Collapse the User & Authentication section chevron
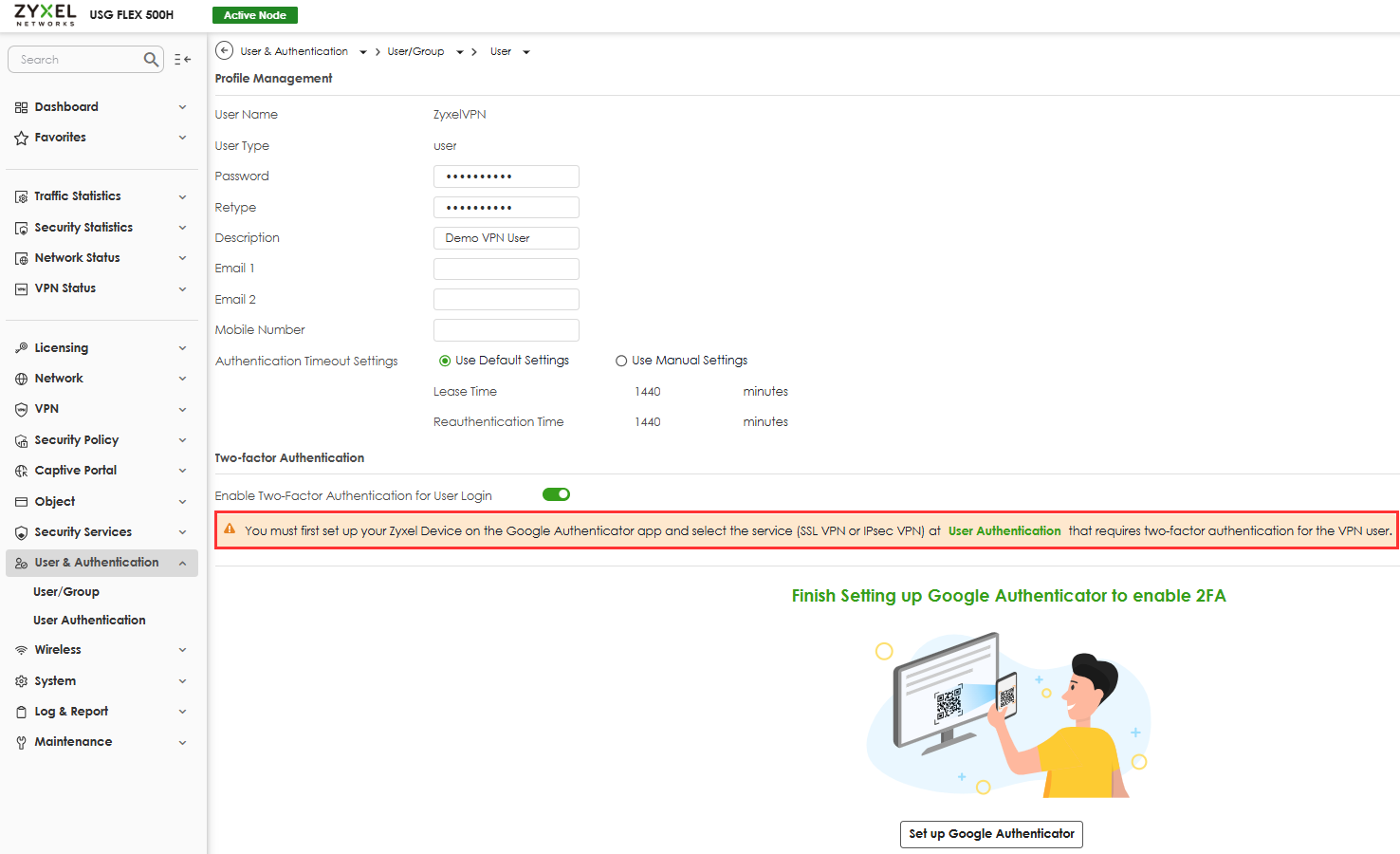This screenshot has height=854, width=1400. pyautogui.click(x=182, y=563)
